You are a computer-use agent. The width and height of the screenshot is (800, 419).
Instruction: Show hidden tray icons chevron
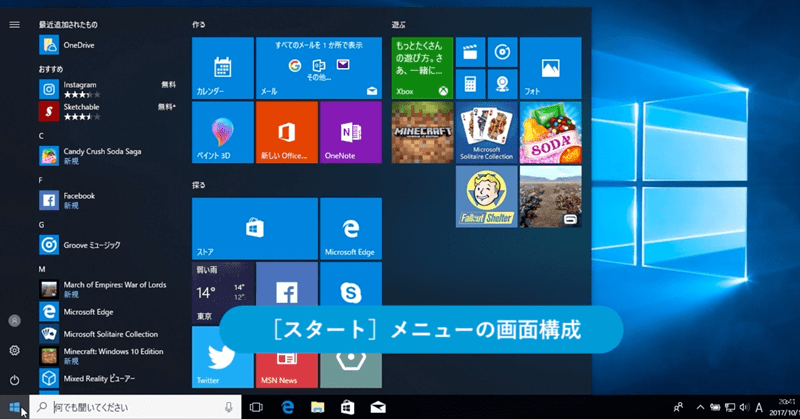[701, 407]
